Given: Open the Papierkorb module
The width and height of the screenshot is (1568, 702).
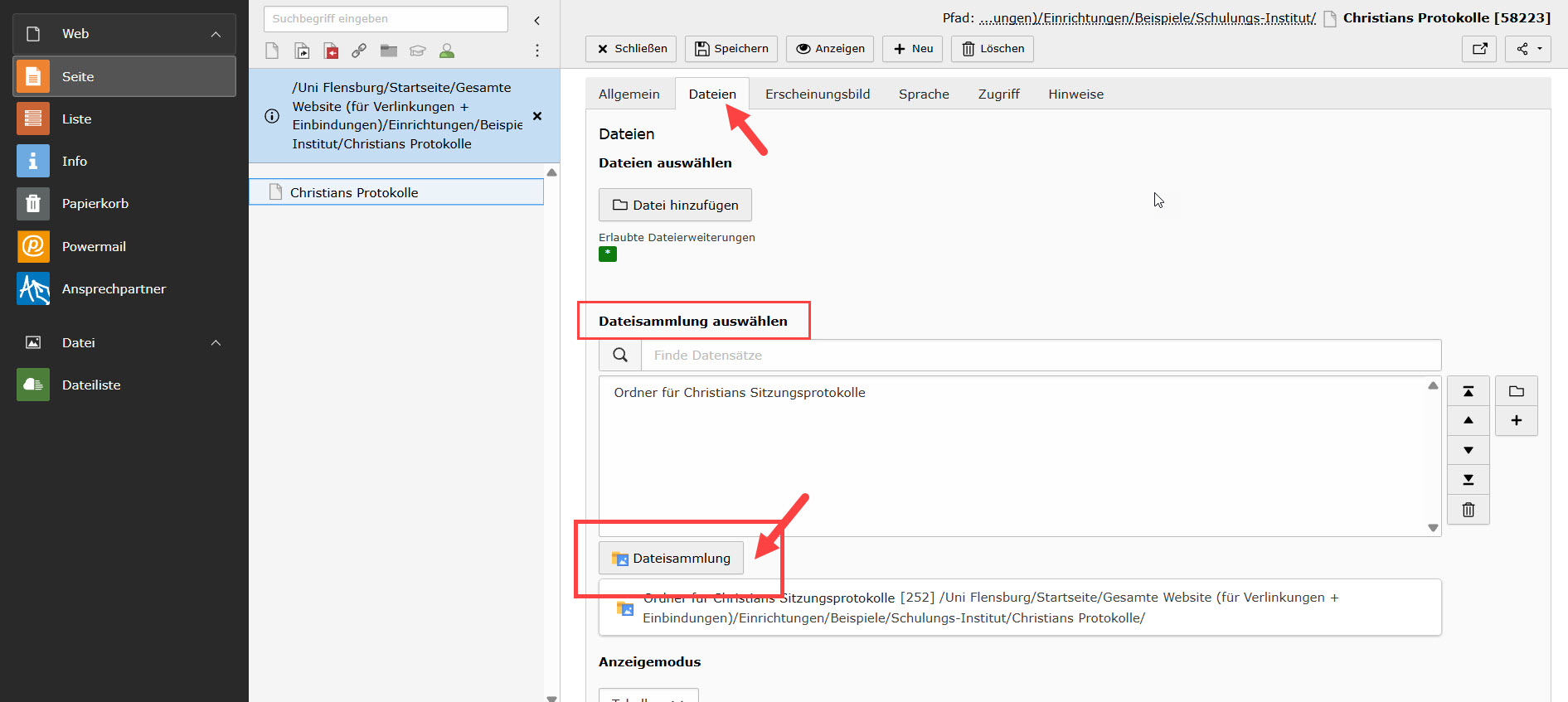Looking at the screenshot, I should (95, 203).
